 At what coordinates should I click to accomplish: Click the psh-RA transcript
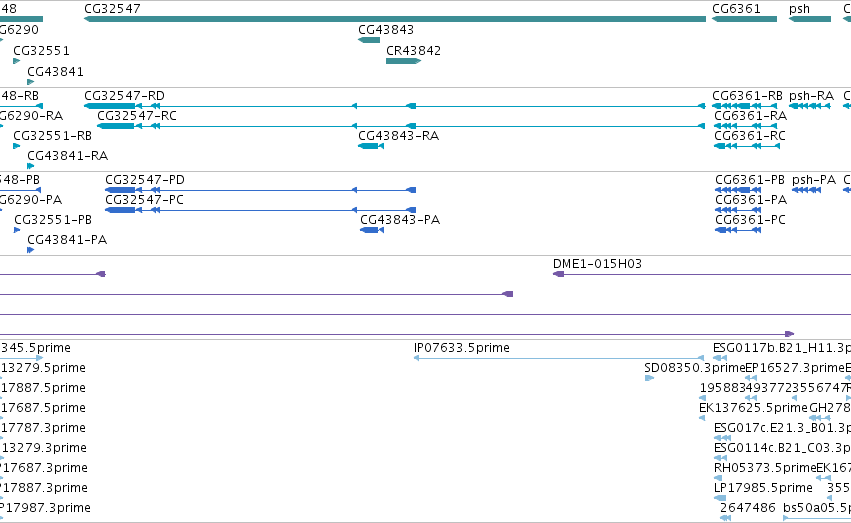(x=810, y=106)
